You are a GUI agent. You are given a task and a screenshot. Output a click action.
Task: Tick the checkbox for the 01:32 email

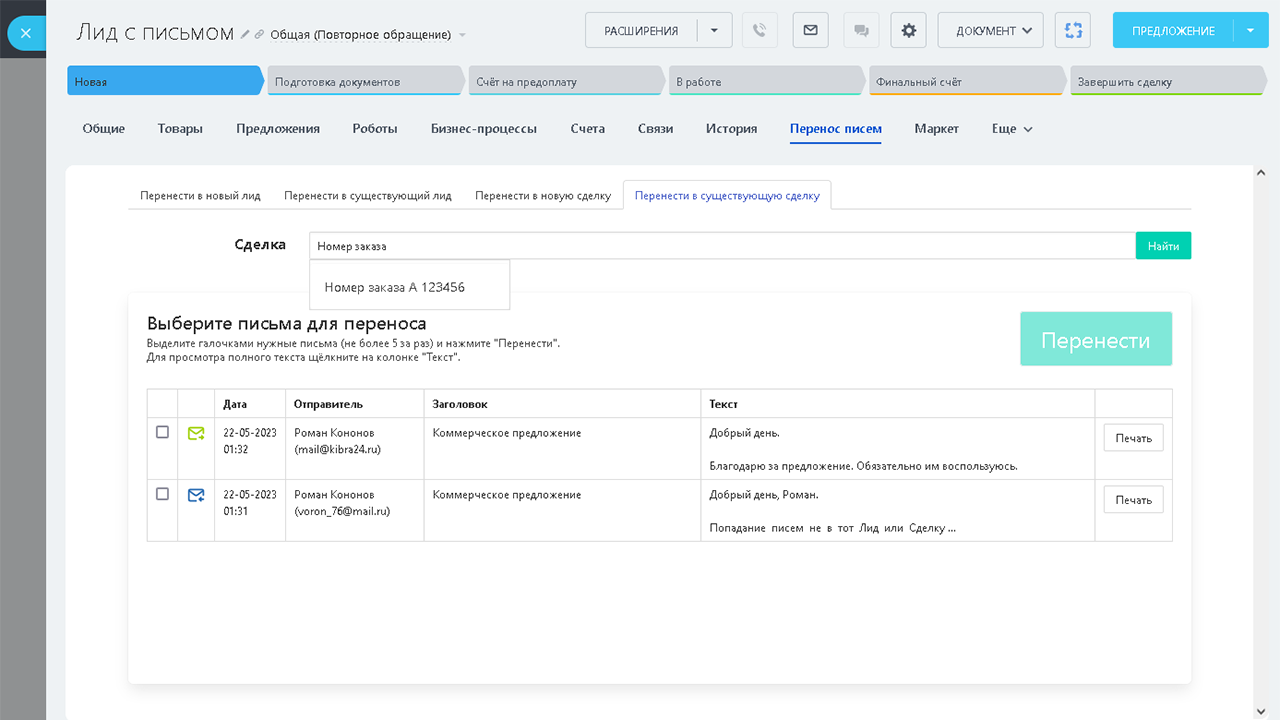(x=163, y=433)
